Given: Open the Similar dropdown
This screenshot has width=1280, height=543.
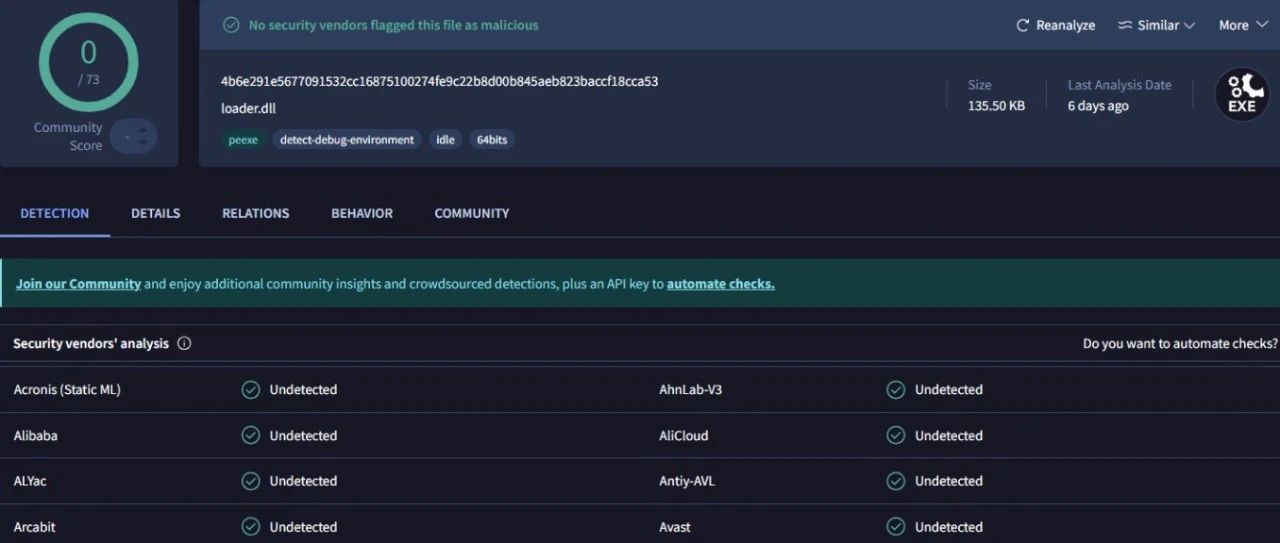Looking at the screenshot, I should point(1156,25).
